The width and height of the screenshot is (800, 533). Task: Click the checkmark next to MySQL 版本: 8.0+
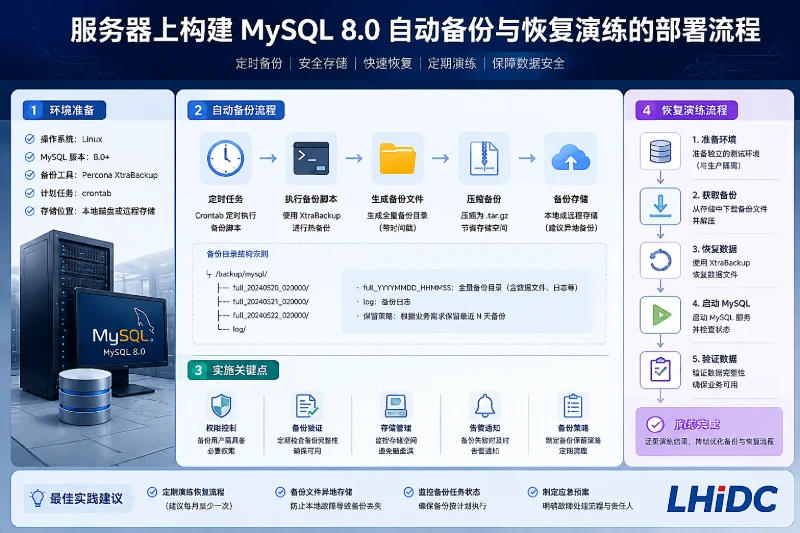click(x=30, y=157)
